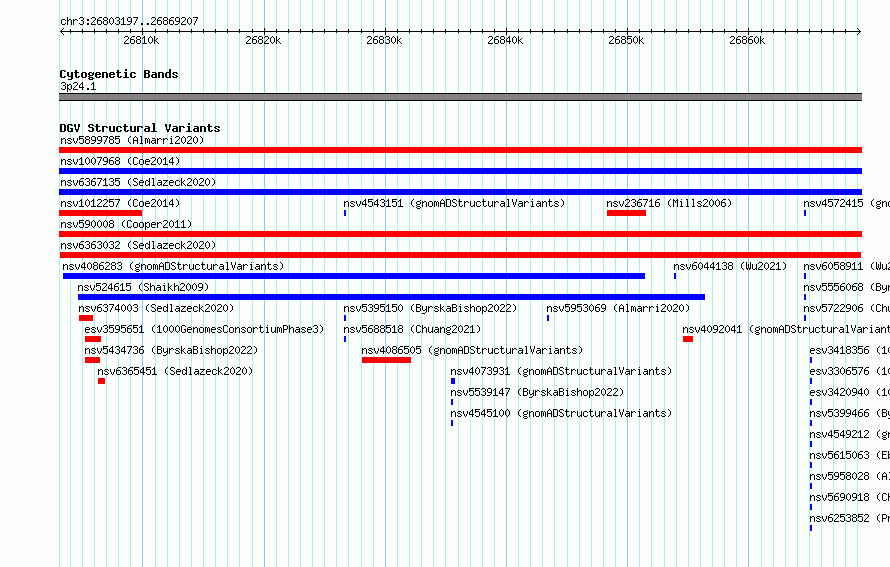The image size is (890, 567).
Task: Open nsv6367135 (Sedlazeck2020) label
Action: 138,182
